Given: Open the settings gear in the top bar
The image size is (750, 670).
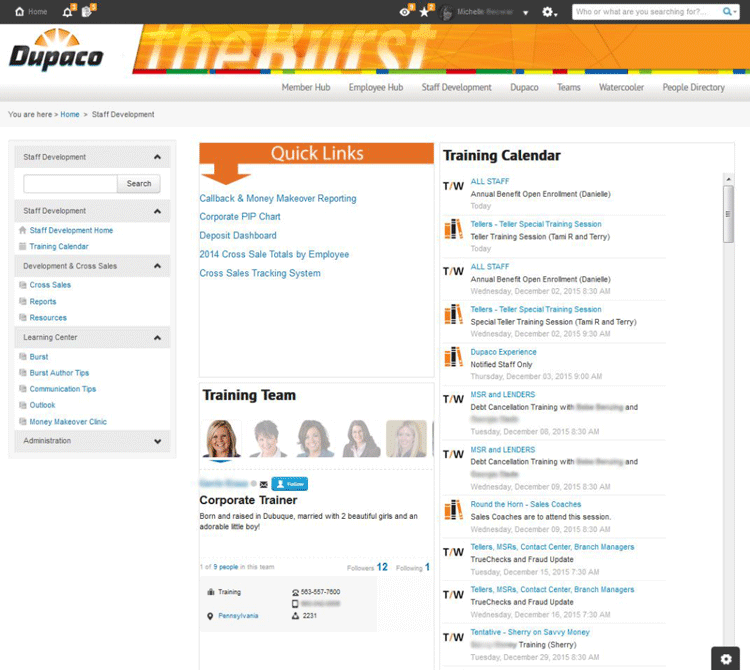Looking at the screenshot, I should click(548, 12).
